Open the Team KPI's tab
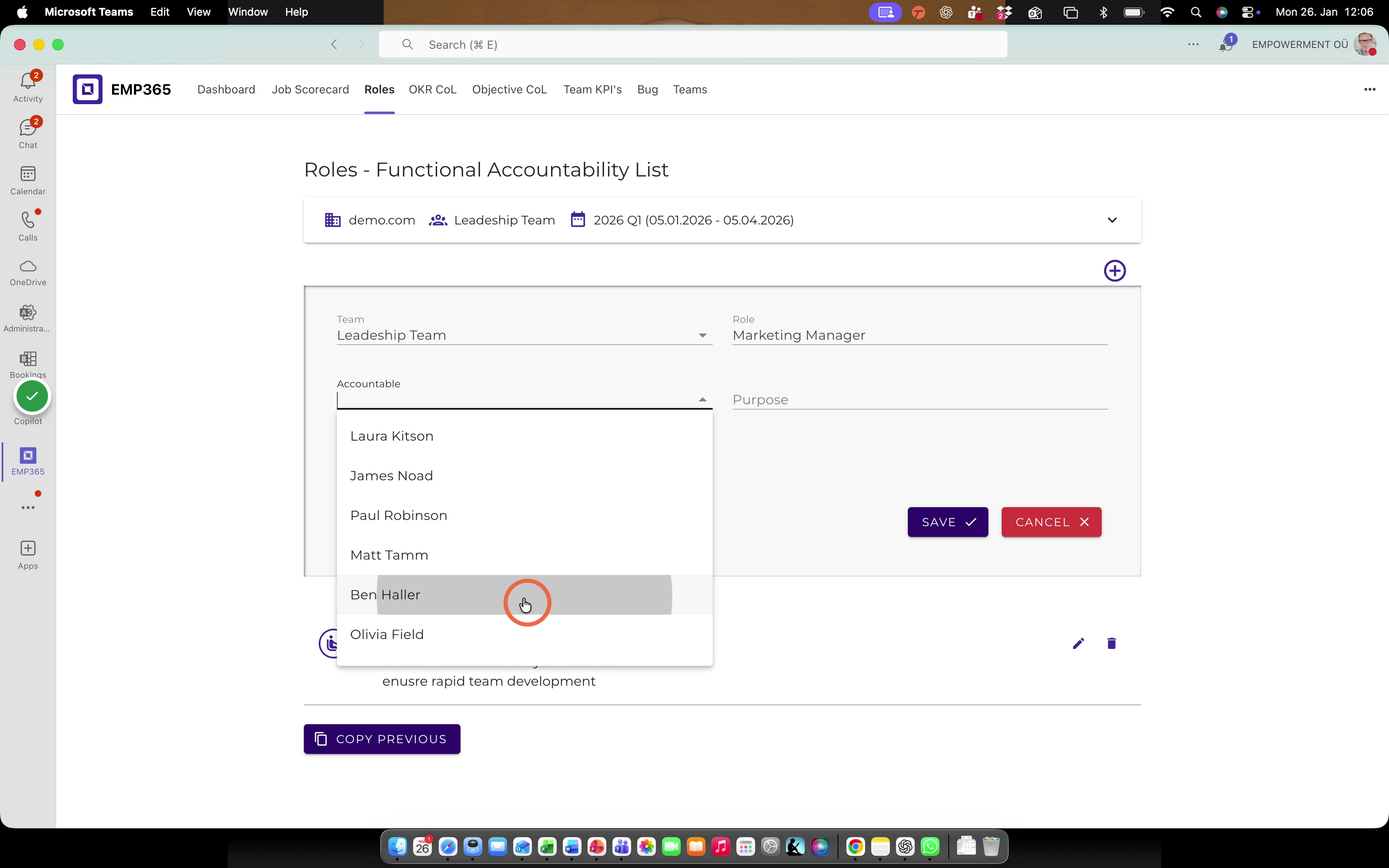 coord(592,90)
